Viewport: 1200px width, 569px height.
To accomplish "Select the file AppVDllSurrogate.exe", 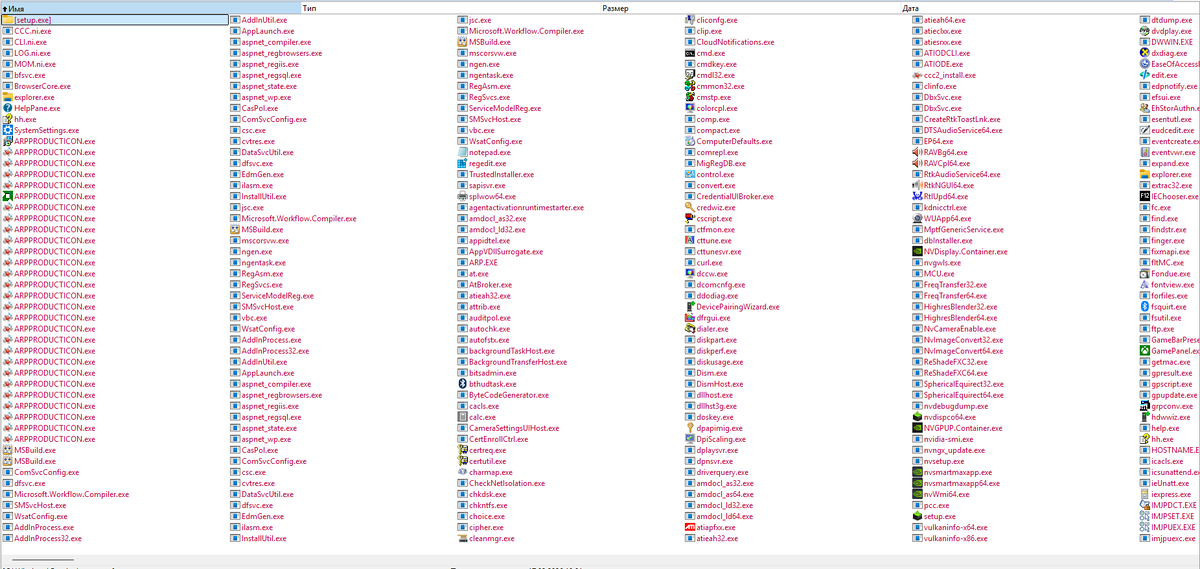I will (x=506, y=251).
